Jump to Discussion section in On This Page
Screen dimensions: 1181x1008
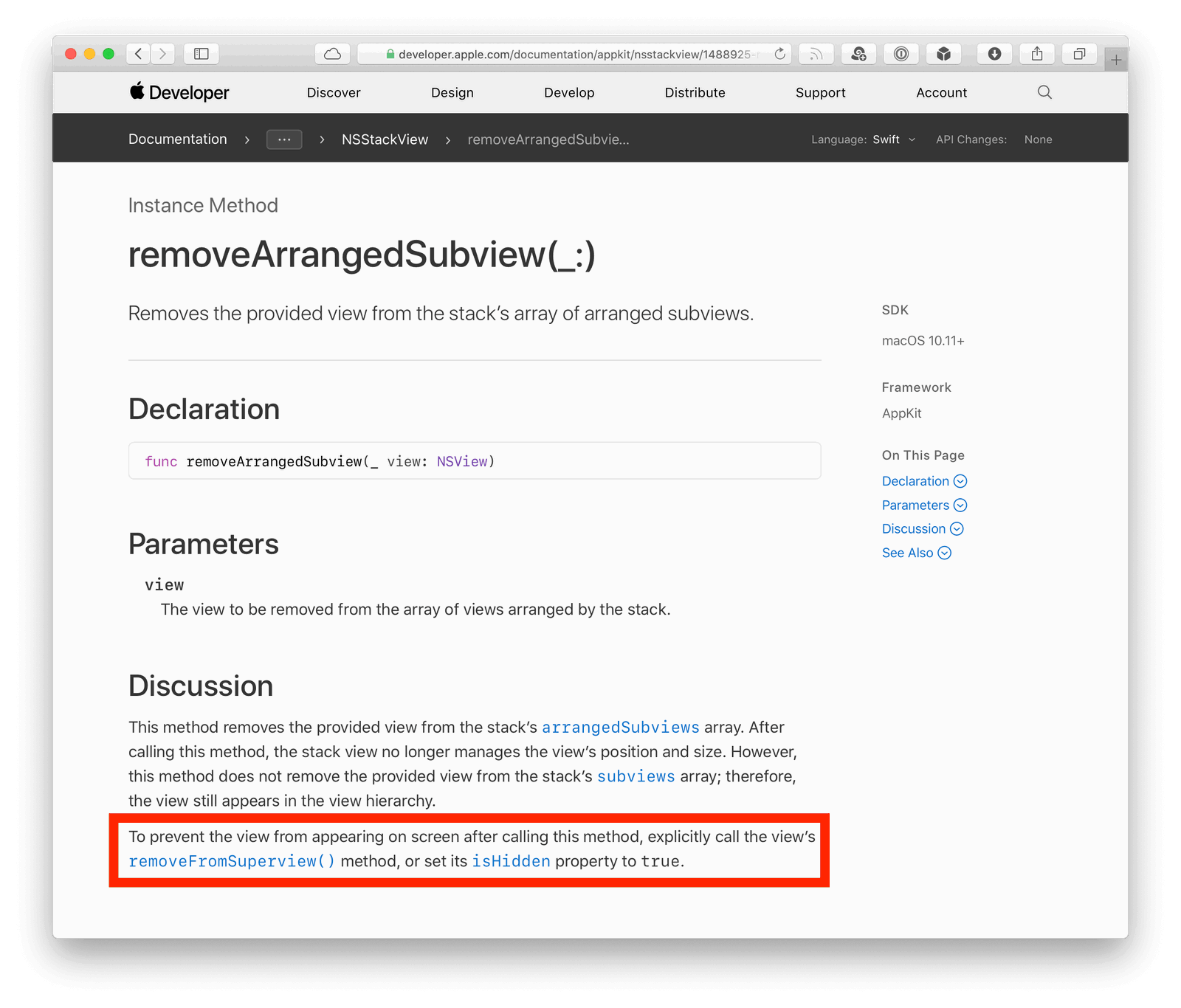pyautogui.click(x=914, y=529)
